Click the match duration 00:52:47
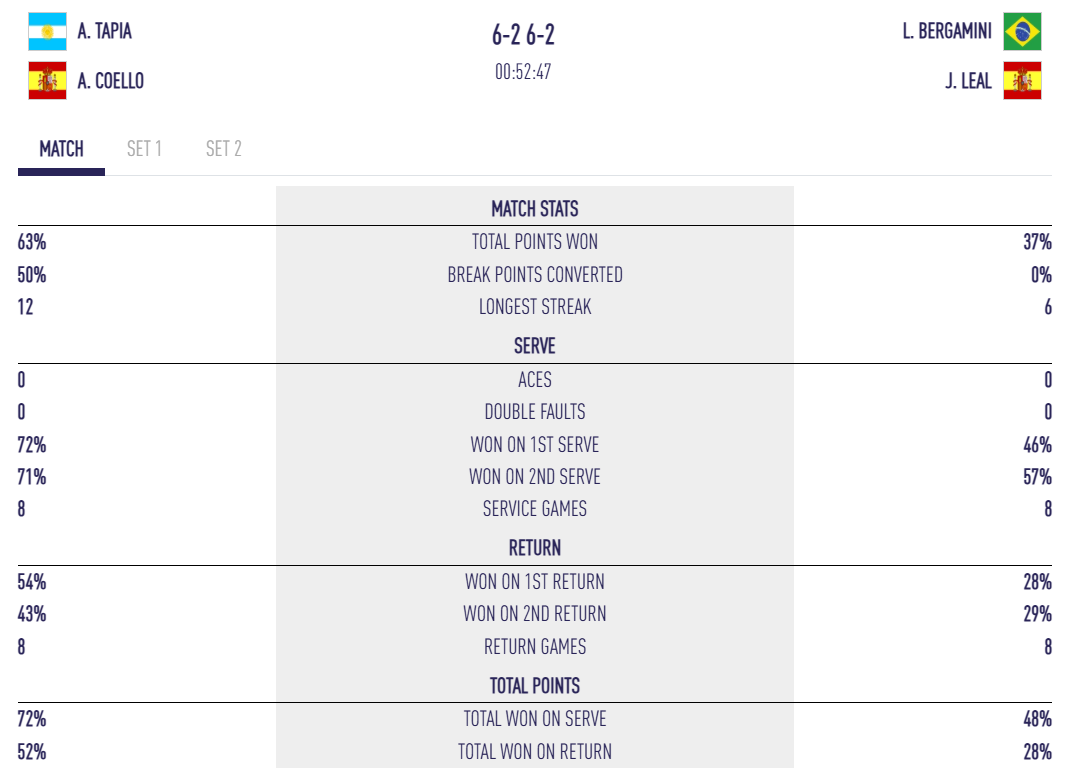1066x781 pixels. pyautogui.click(x=523, y=72)
